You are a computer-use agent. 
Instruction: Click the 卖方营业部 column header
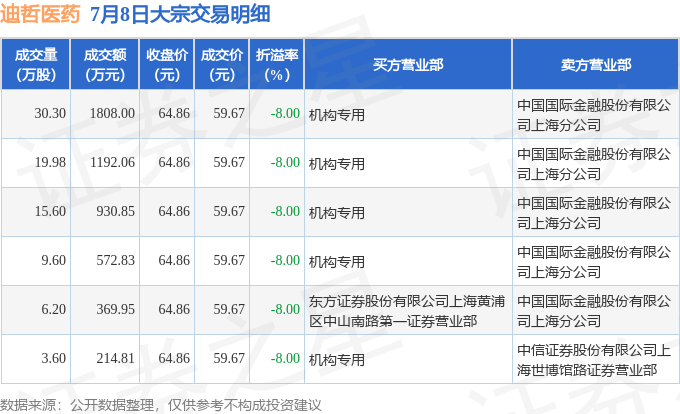(596, 65)
